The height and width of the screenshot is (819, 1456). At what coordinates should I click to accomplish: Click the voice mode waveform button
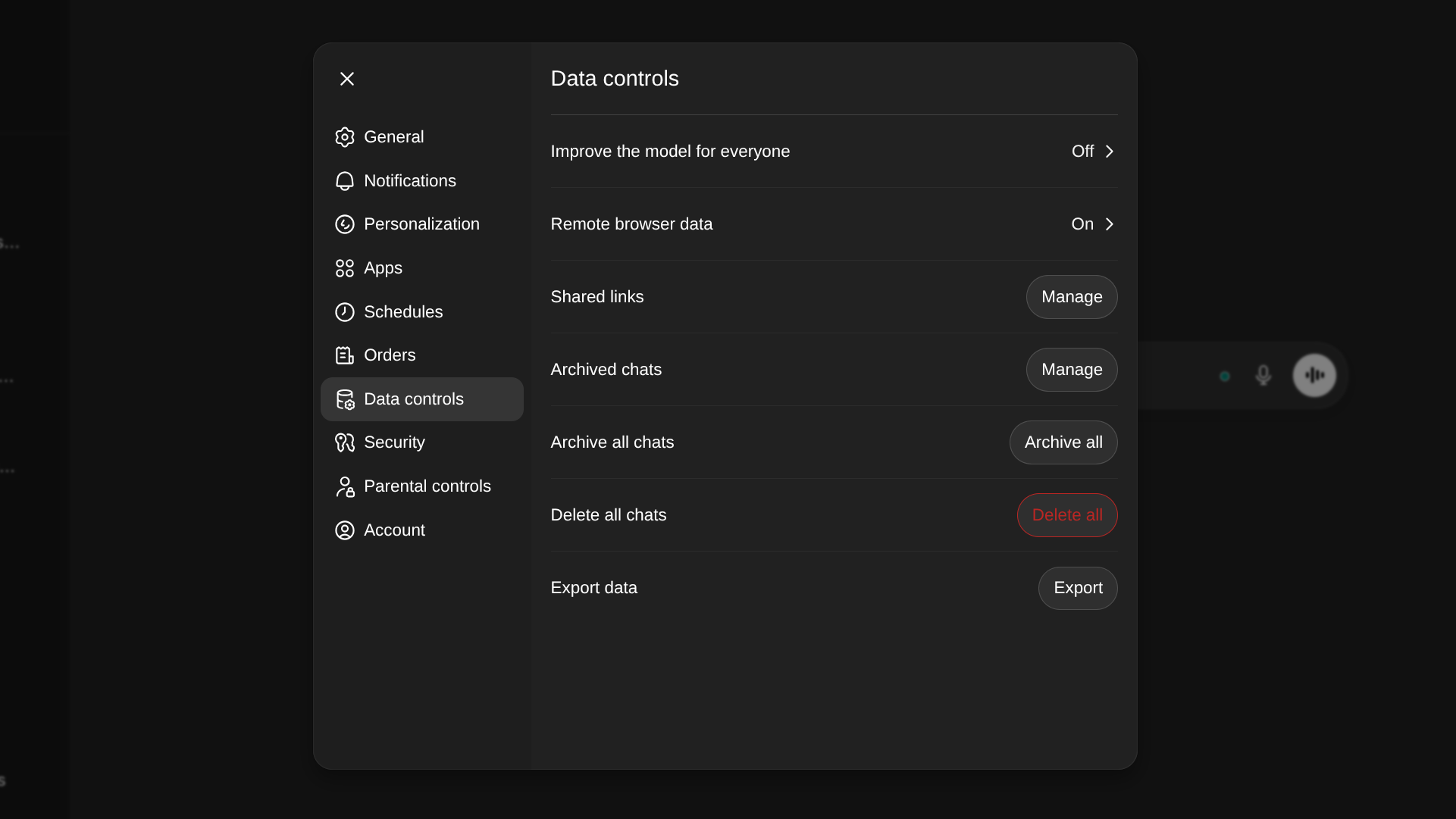click(x=1315, y=375)
